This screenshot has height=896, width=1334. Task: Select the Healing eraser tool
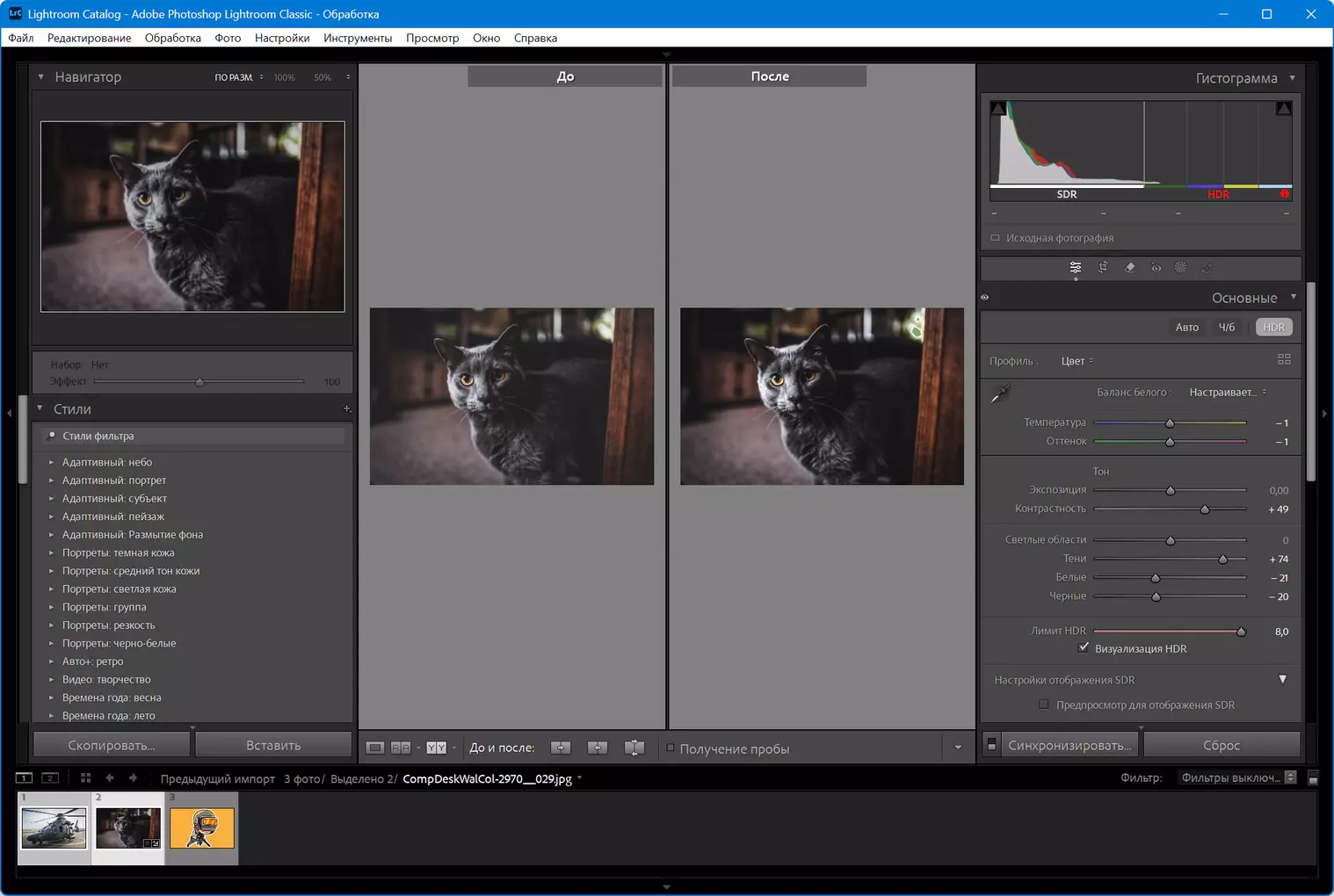1129,267
